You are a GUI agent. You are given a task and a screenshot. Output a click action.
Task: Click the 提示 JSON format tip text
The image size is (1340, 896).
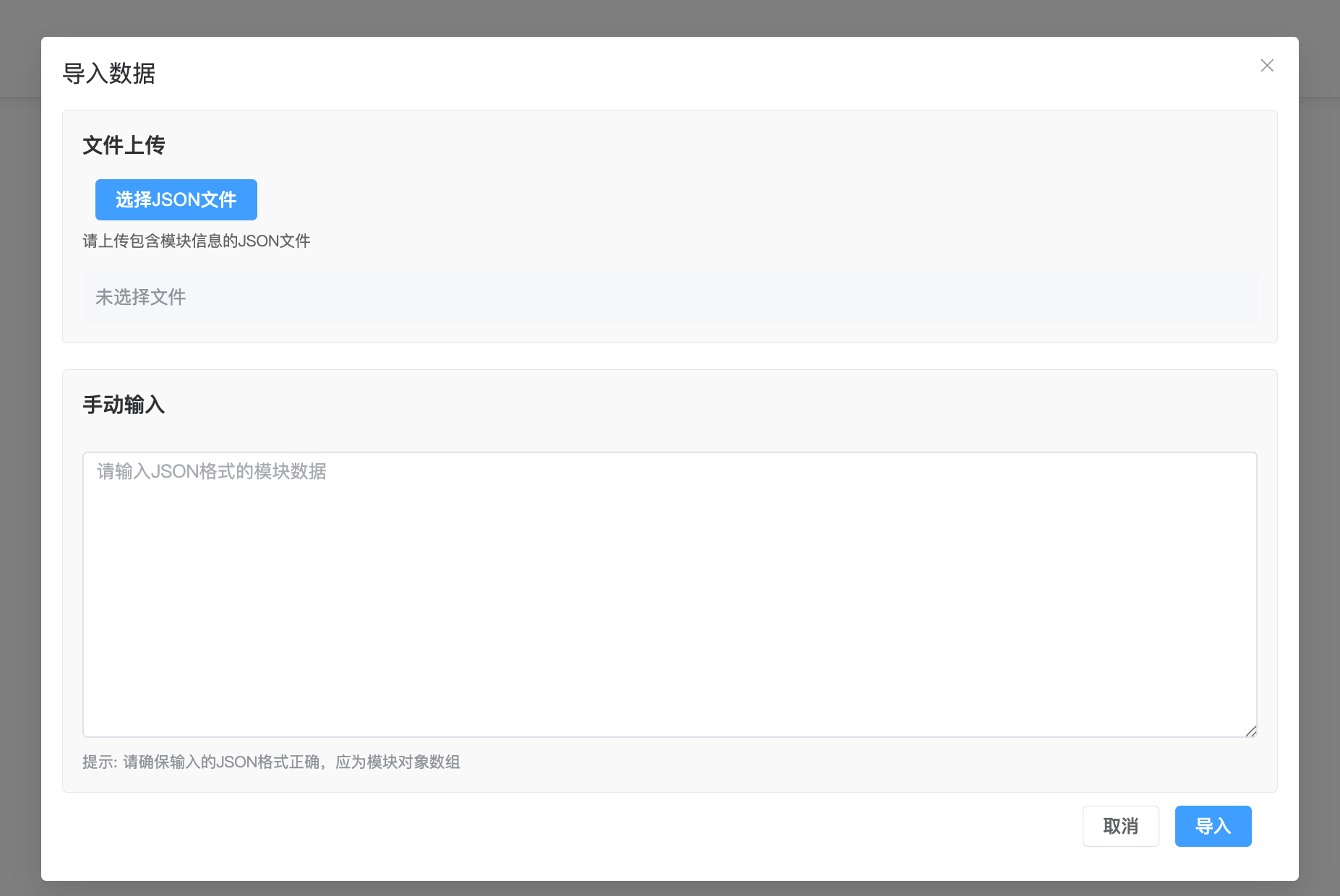coord(271,762)
